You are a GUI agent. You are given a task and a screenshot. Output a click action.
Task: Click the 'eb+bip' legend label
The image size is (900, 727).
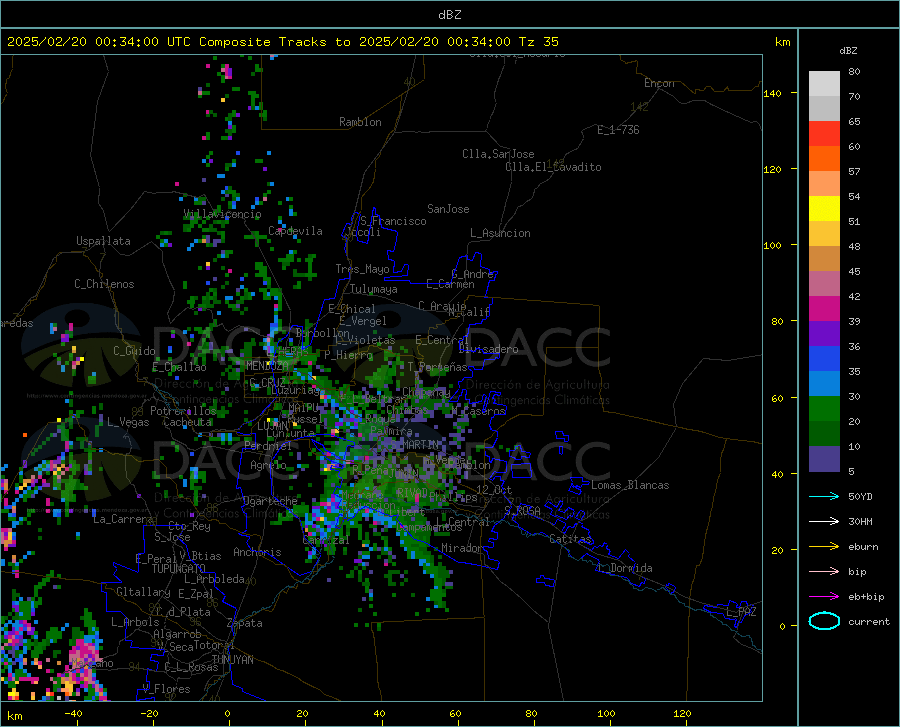pyautogui.click(x=866, y=597)
